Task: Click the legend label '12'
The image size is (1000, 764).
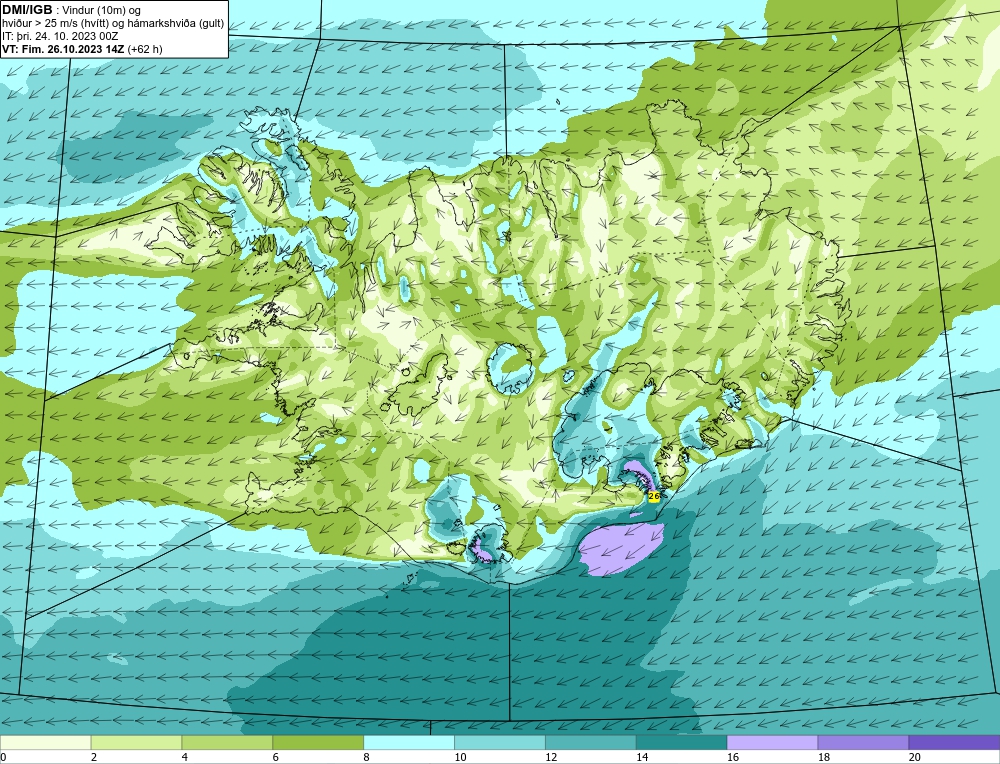Action: [551, 758]
